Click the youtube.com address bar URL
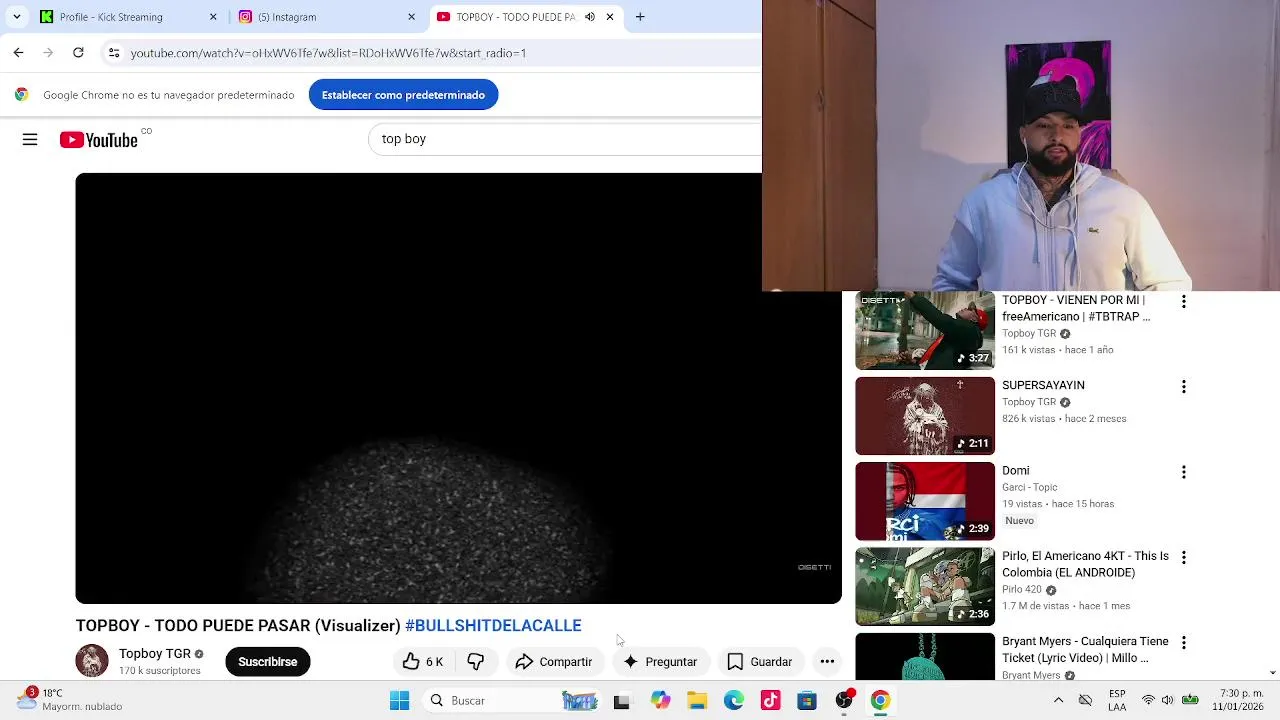Viewport: 1280px width, 720px height. click(328, 53)
